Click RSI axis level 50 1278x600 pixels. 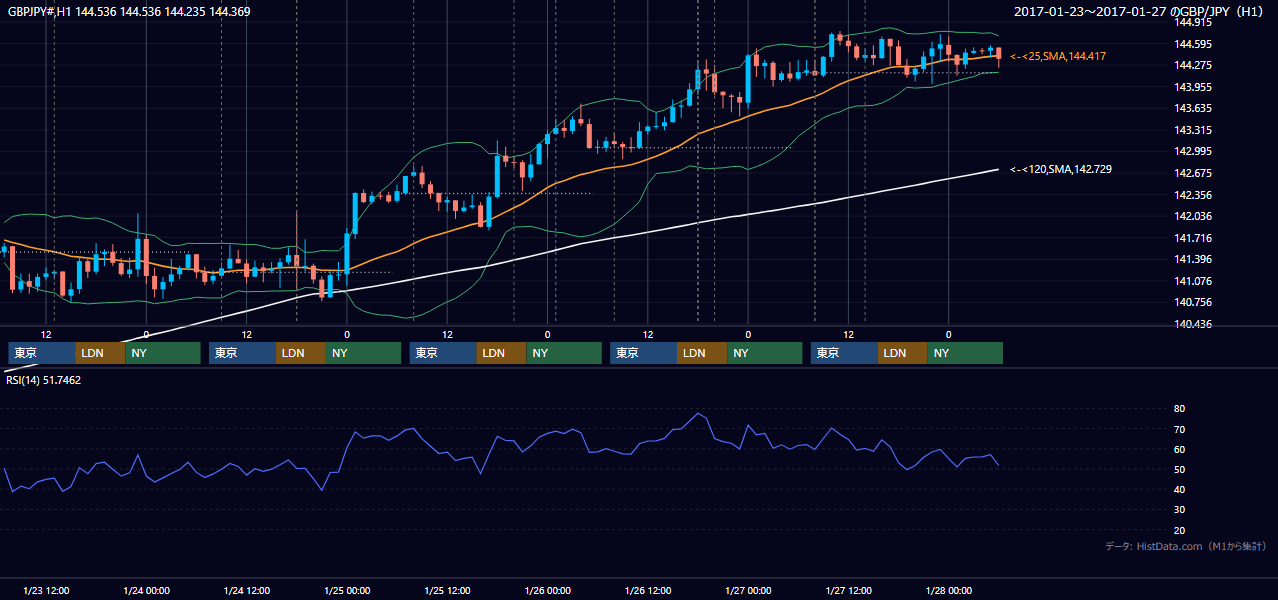[x=1179, y=470]
